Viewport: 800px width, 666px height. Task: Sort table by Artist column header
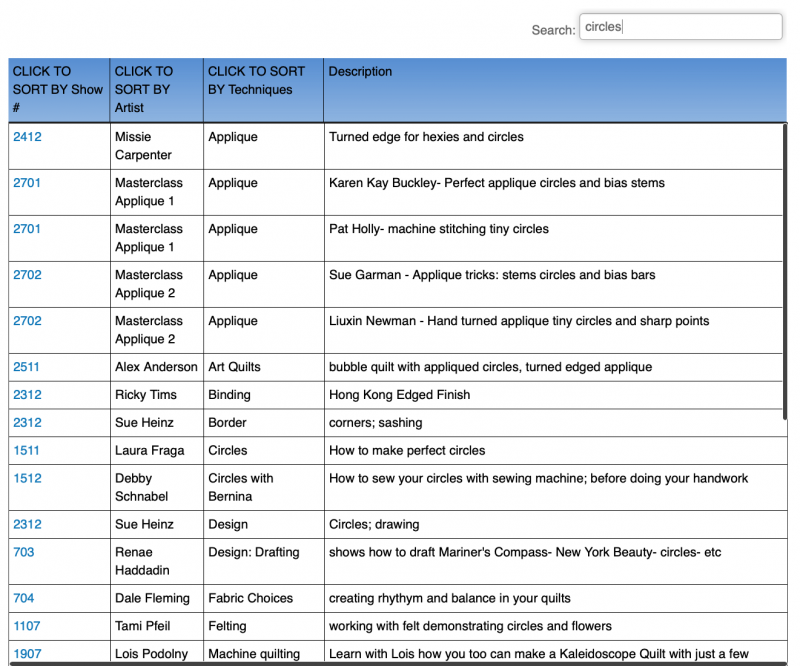click(144, 89)
